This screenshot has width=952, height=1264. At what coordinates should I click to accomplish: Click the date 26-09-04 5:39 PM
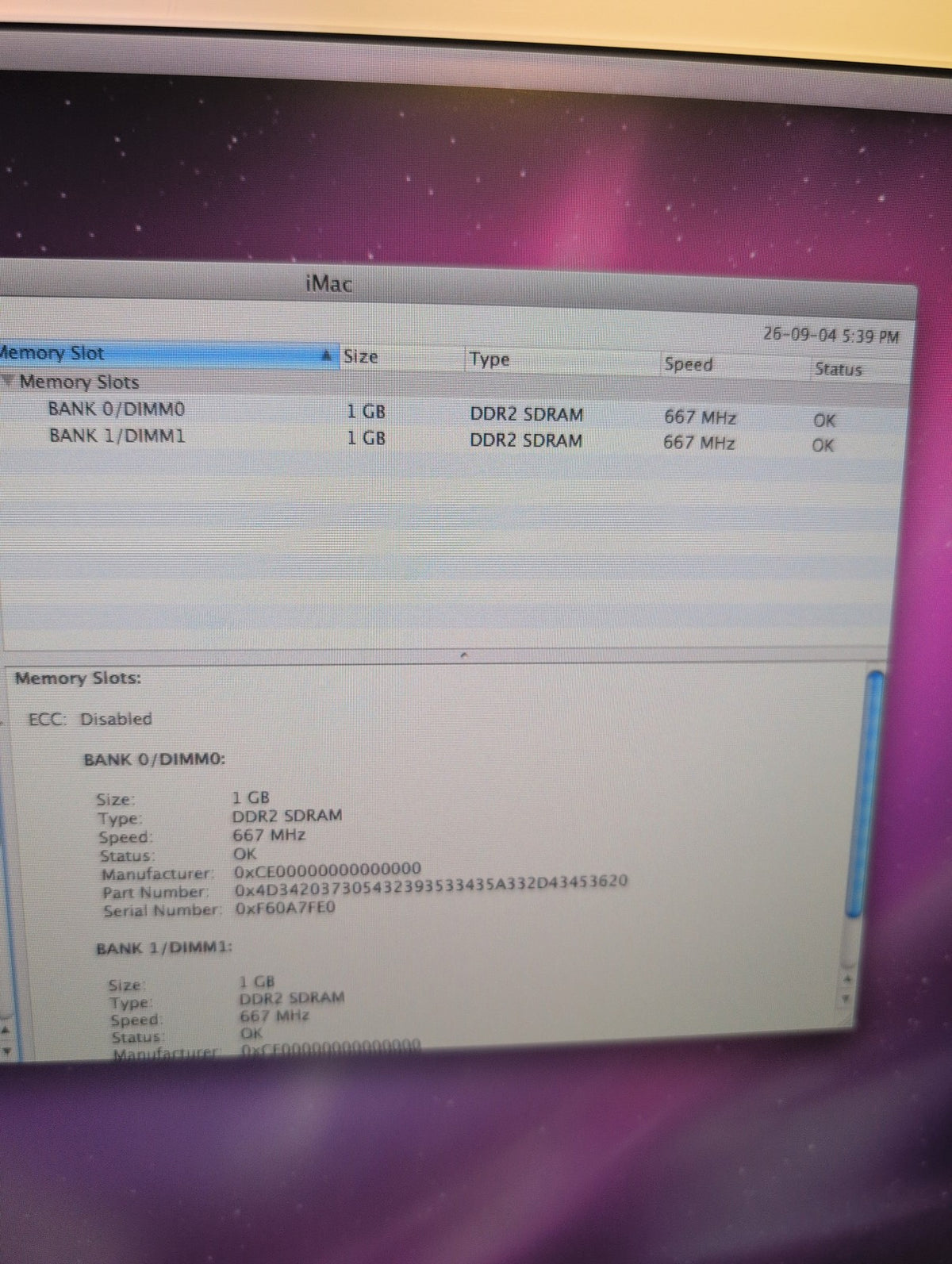click(831, 335)
